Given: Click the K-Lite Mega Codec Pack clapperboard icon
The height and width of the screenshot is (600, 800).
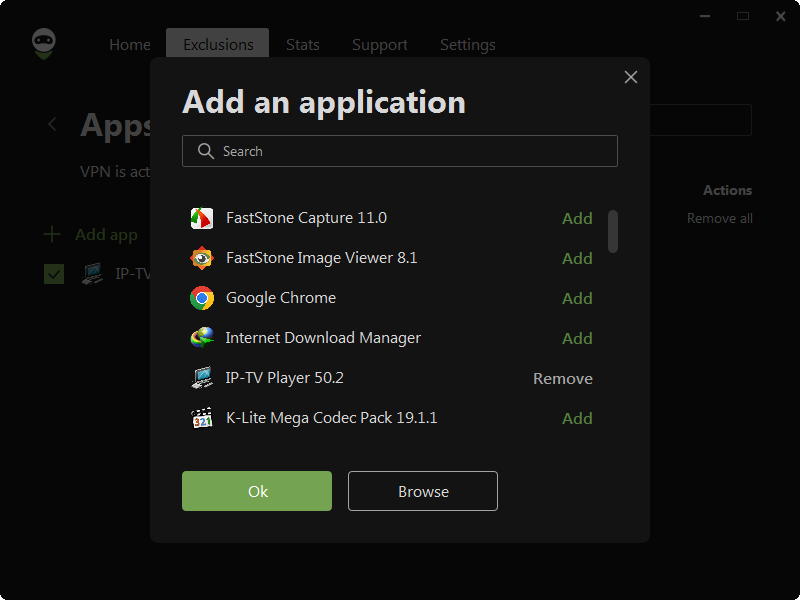Looking at the screenshot, I should (x=202, y=418).
